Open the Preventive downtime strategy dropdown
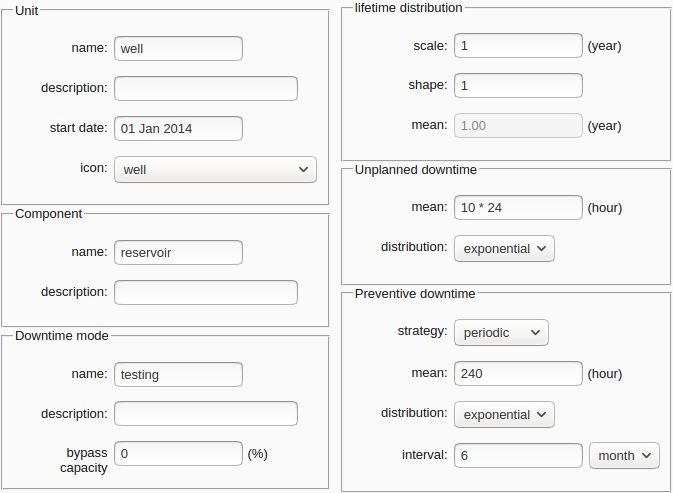This screenshot has height=493, width=673. 501,332
